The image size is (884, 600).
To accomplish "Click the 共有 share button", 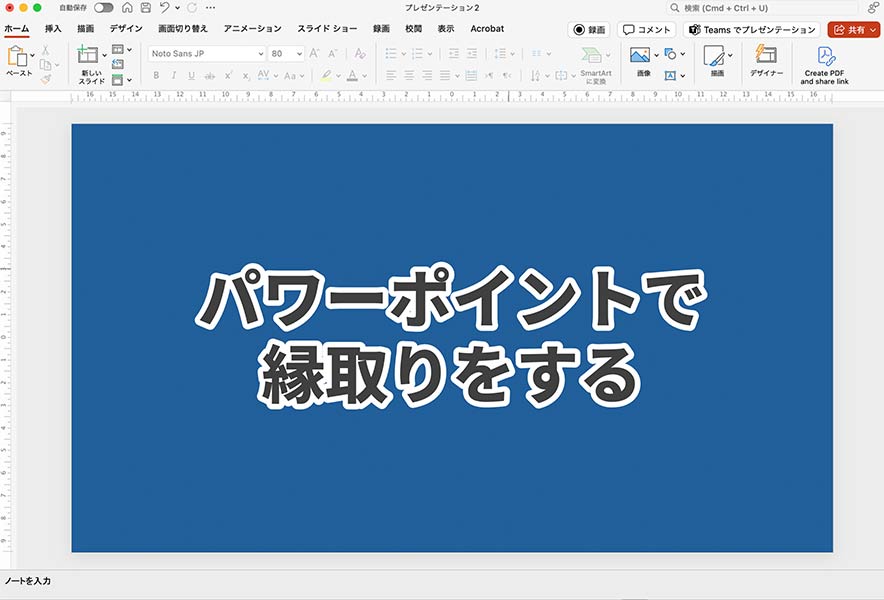I will [x=852, y=29].
